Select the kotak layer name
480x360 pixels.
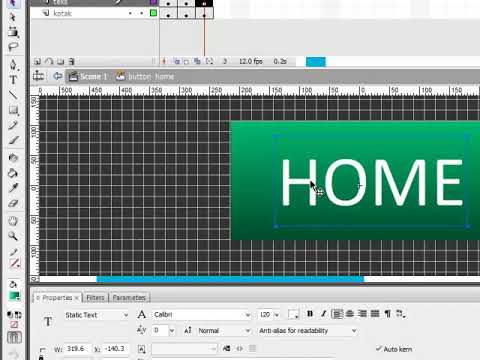(x=63, y=13)
